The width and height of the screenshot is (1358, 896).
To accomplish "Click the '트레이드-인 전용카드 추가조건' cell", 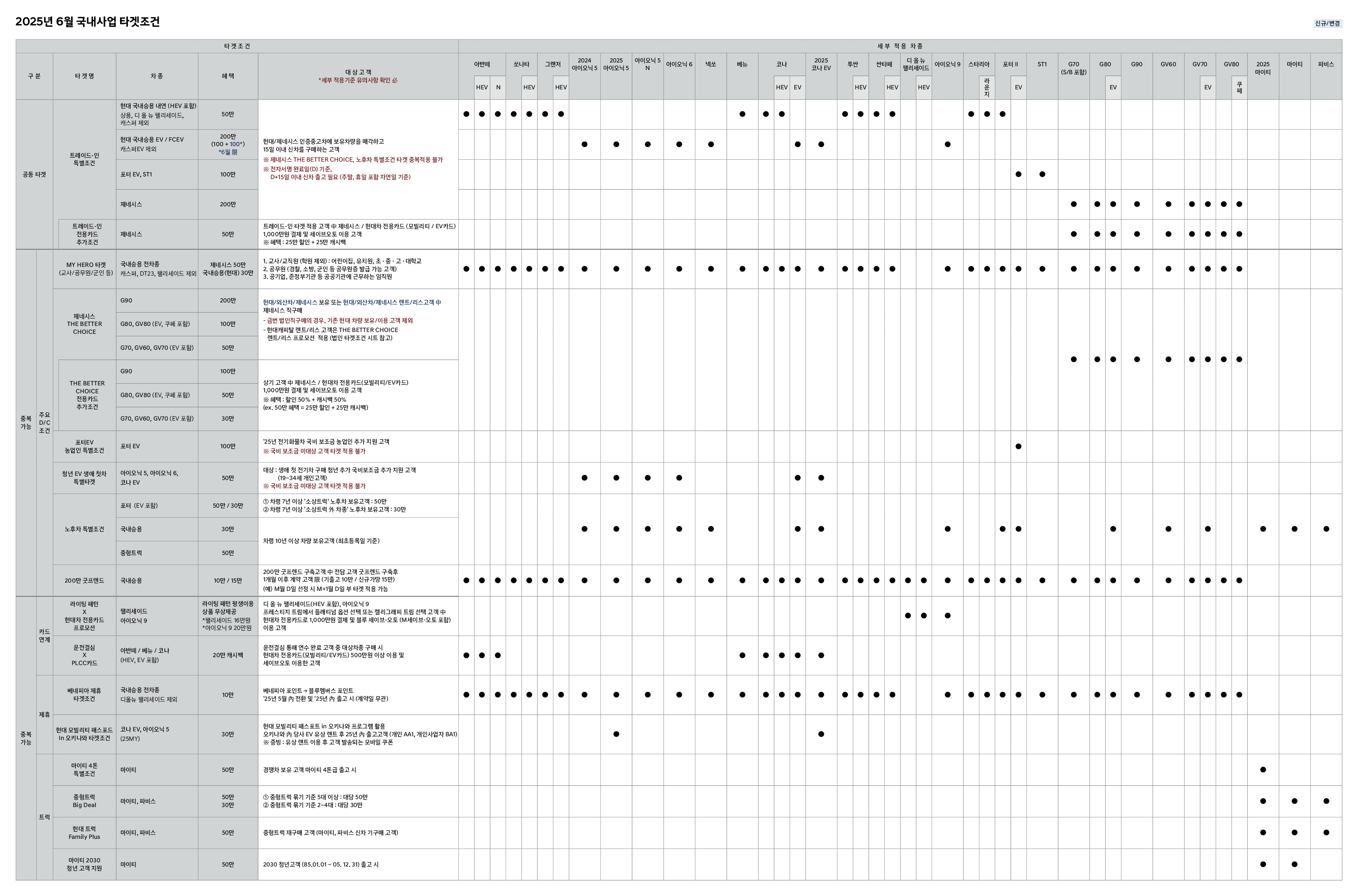I will pos(87,234).
